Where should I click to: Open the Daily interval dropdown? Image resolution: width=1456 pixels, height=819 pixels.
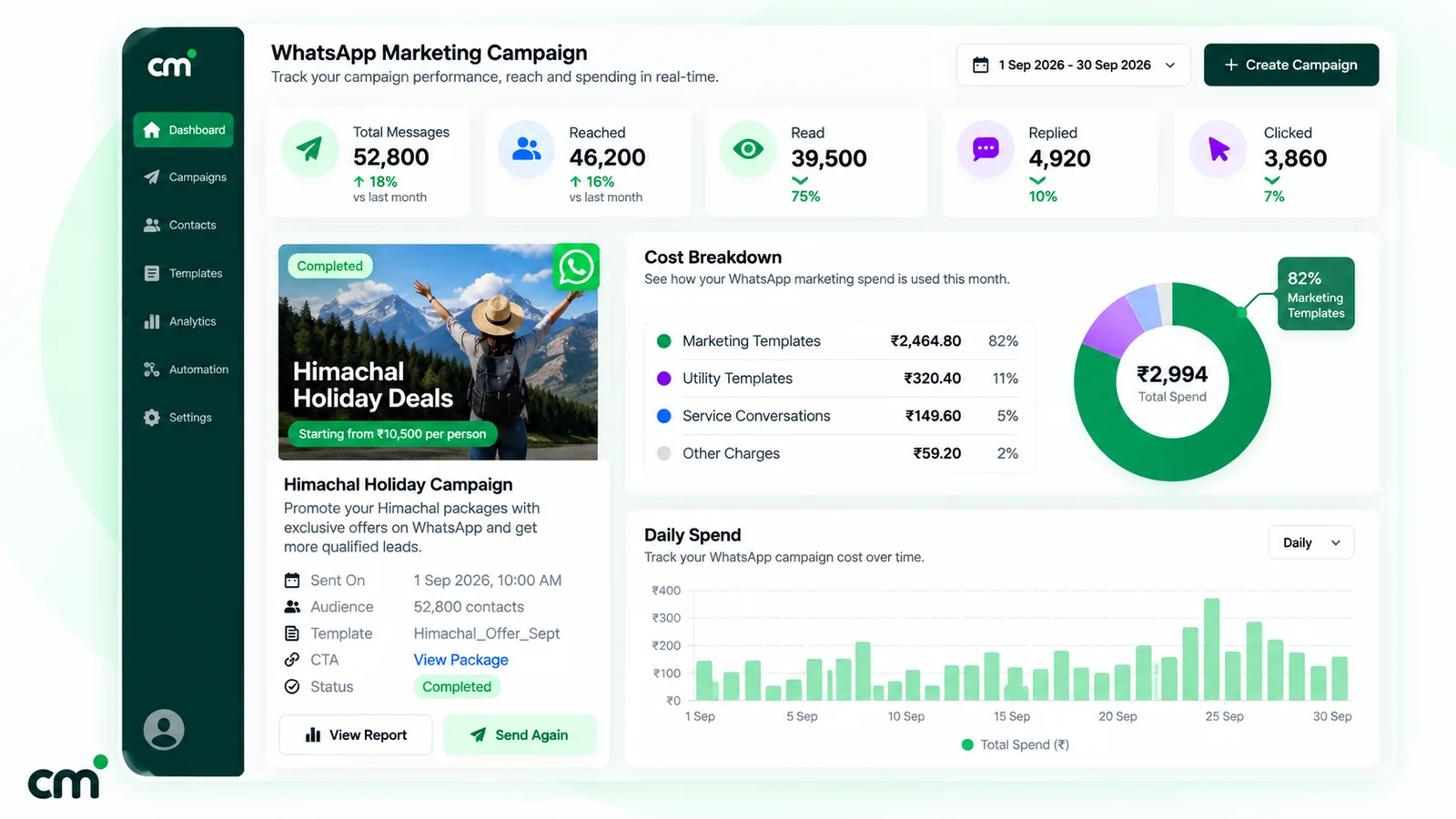pyautogui.click(x=1311, y=543)
